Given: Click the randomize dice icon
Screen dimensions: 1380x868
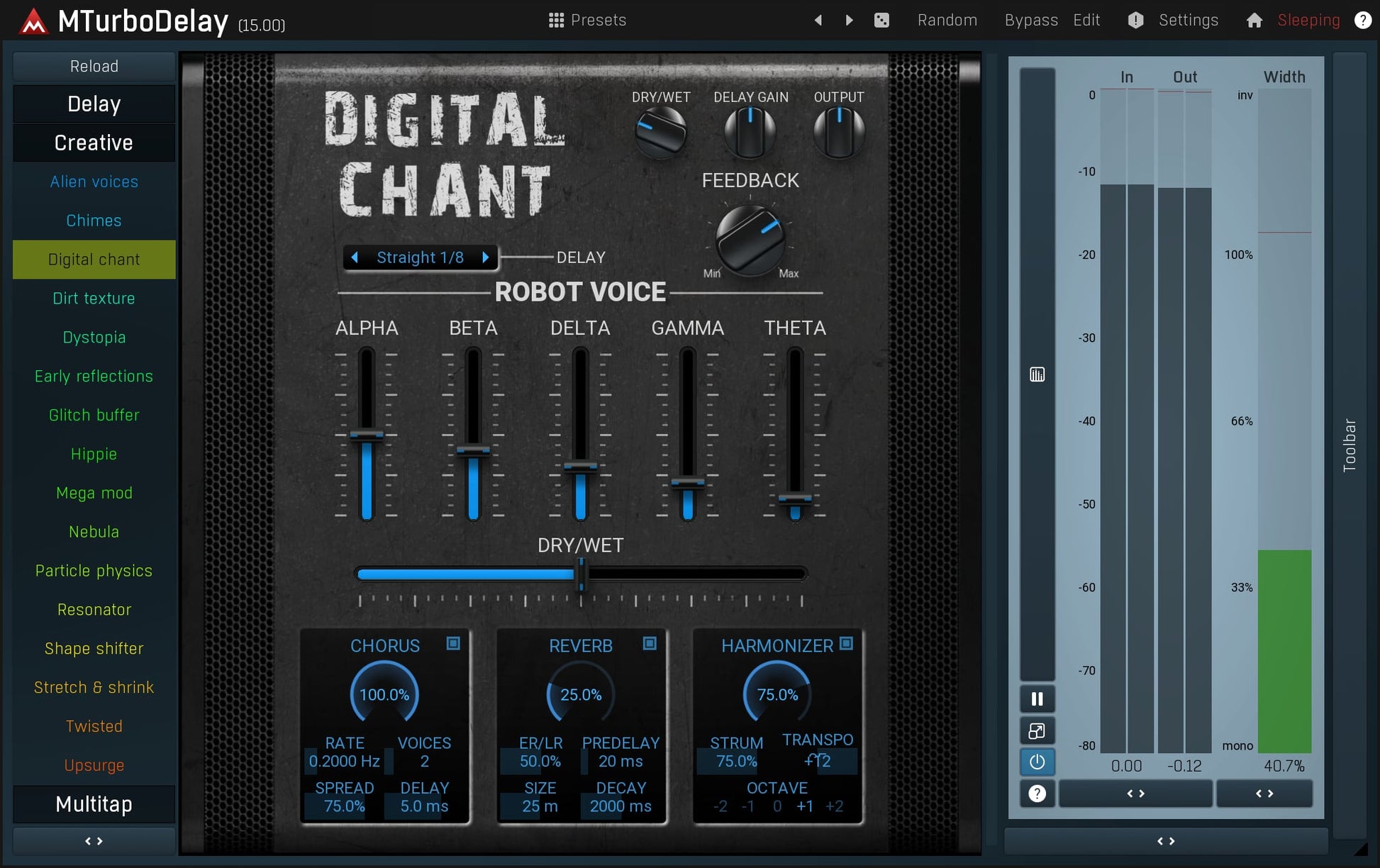Looking at the screenshot, I should coord(881,20).
